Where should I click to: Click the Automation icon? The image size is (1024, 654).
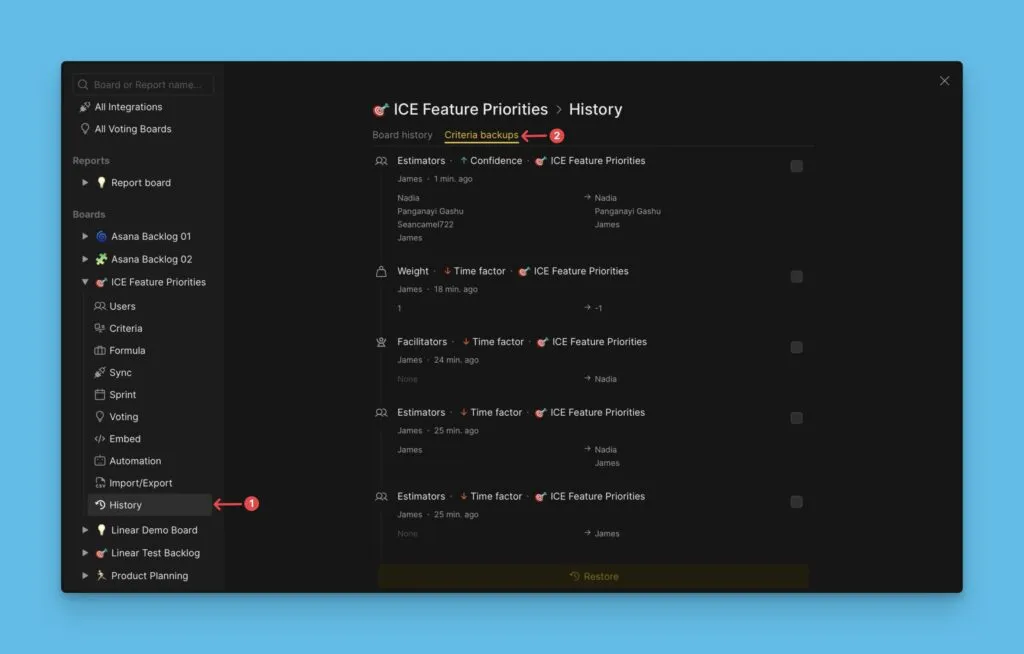tap(100, 461)
